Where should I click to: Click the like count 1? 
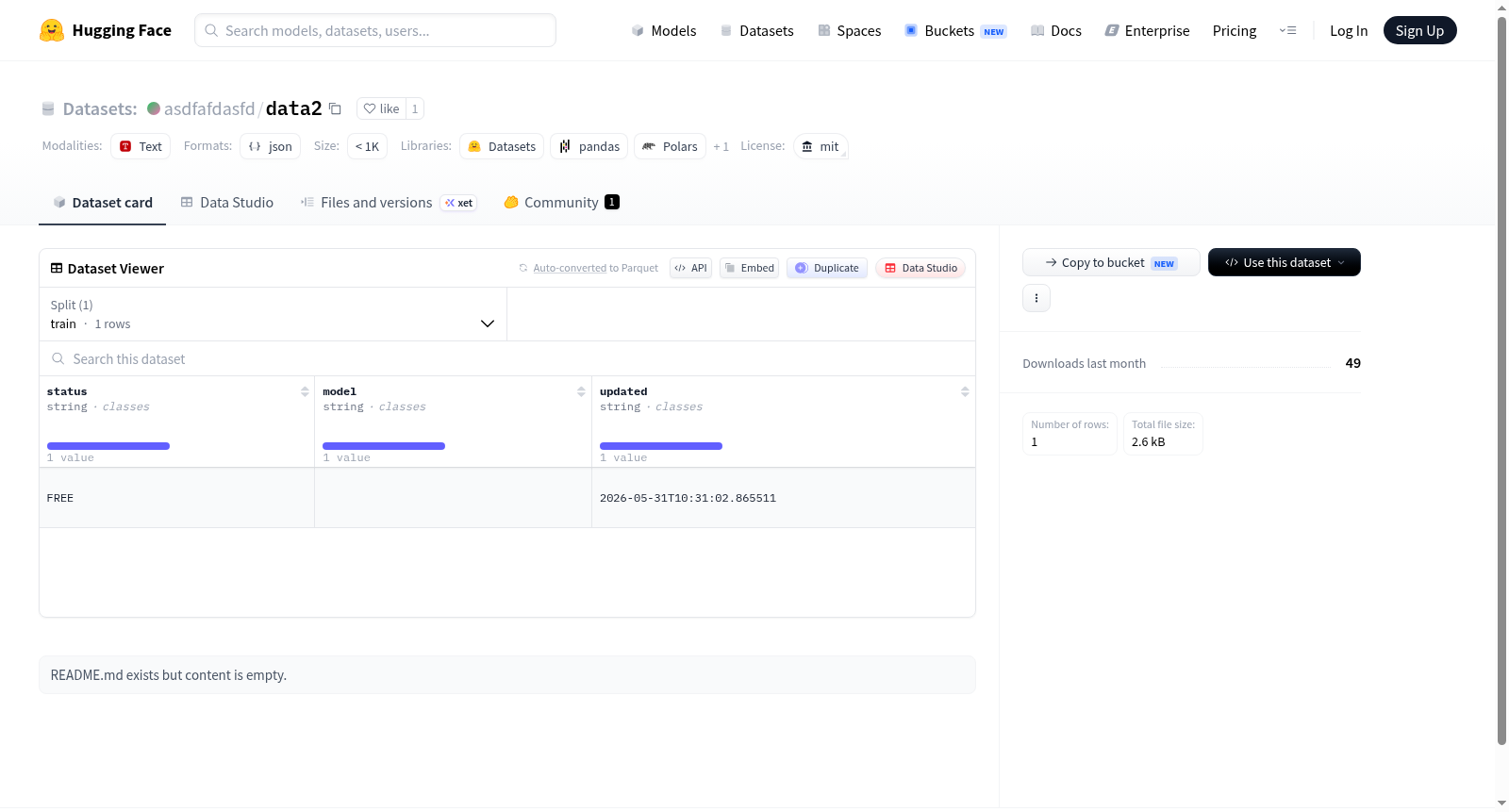[415, 108]
